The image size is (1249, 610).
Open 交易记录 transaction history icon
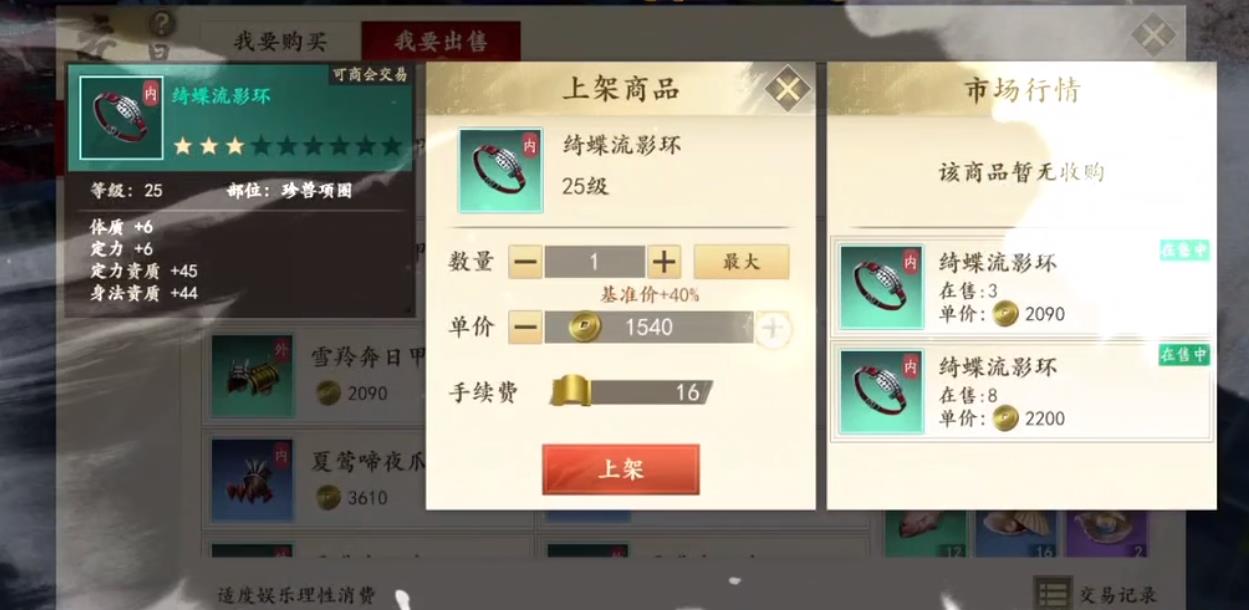tap(1053, 593)
